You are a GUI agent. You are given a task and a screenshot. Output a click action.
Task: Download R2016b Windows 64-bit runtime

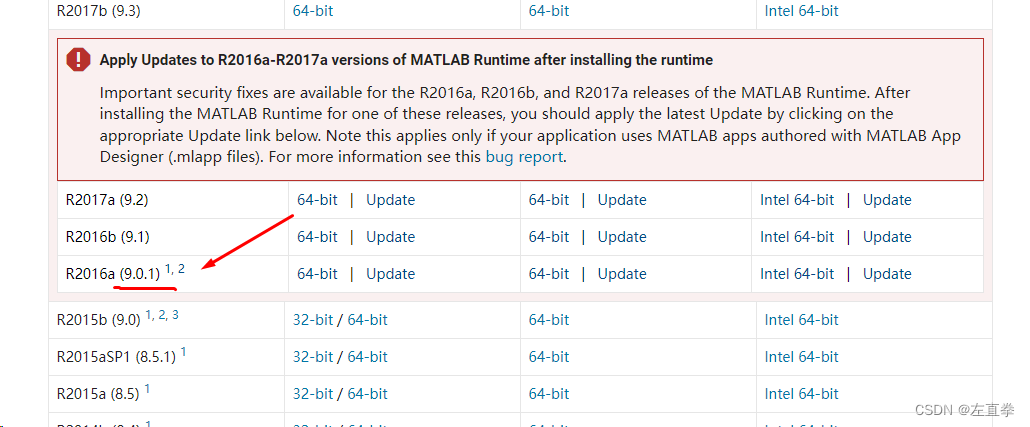click(317, 236)
